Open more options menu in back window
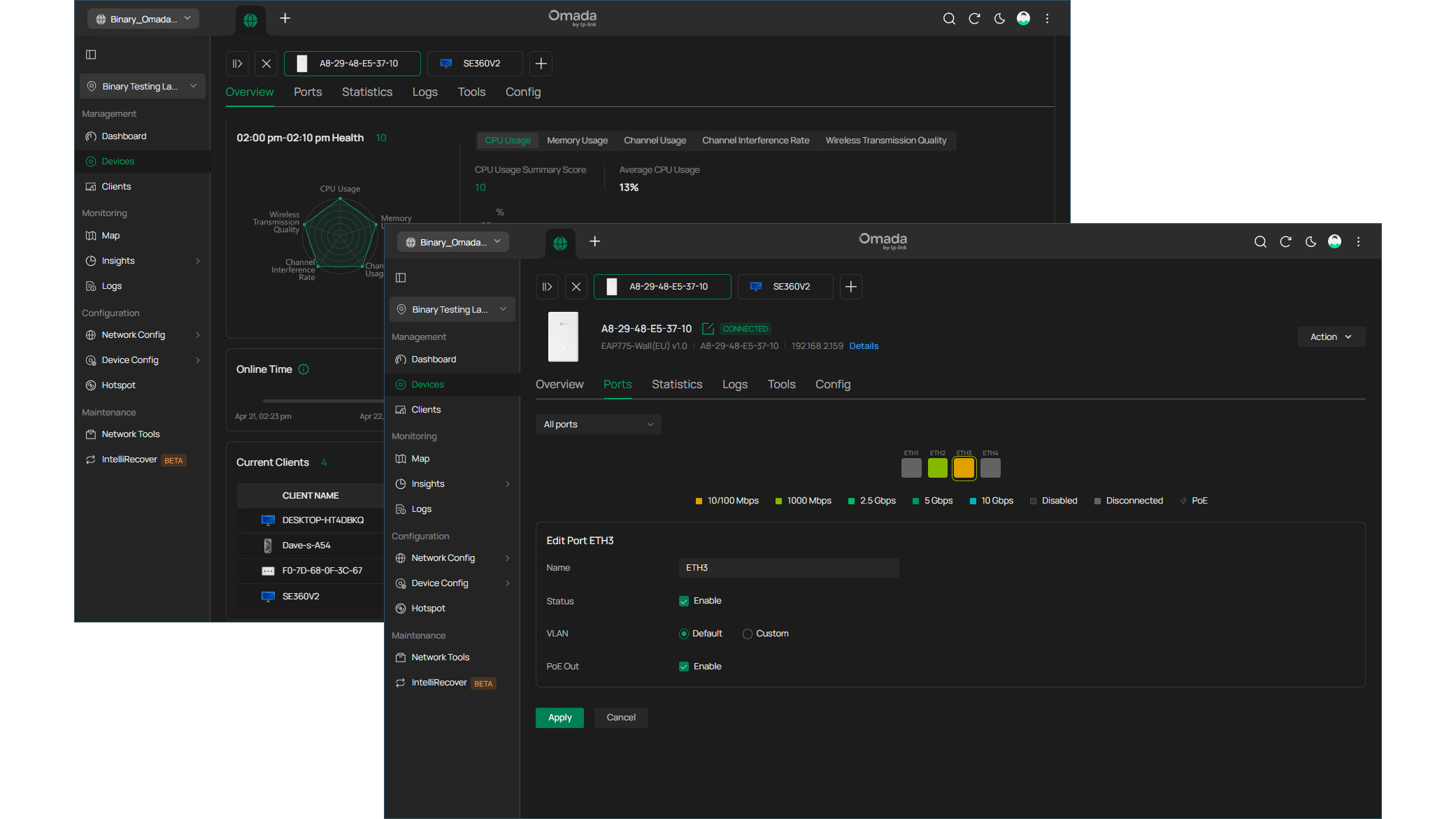 click(x=1048, y=19)
